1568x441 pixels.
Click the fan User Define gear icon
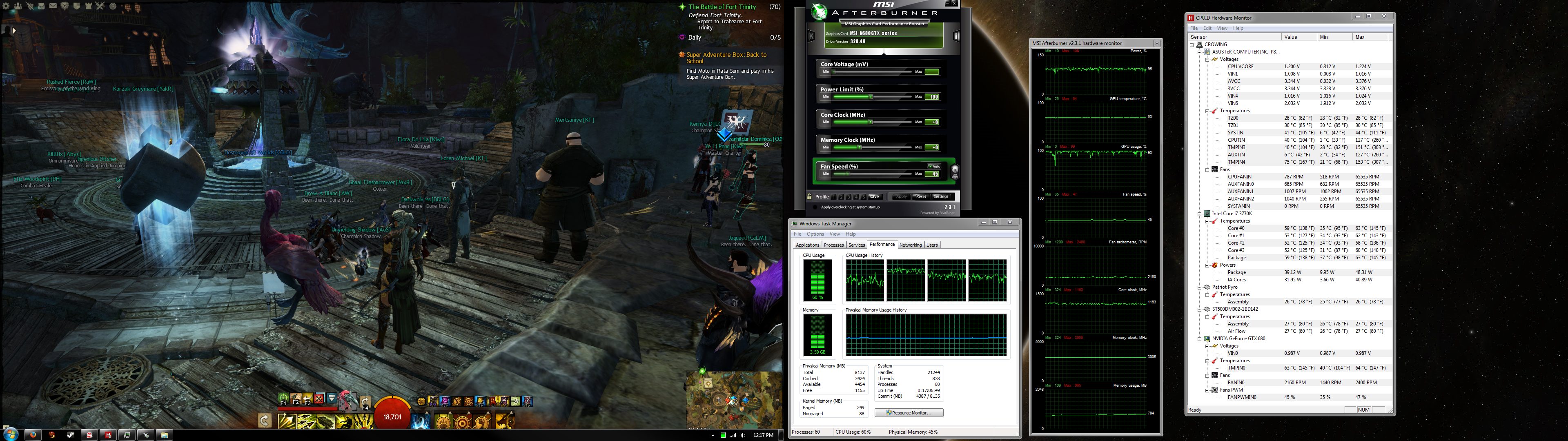[x=955, y=172]
